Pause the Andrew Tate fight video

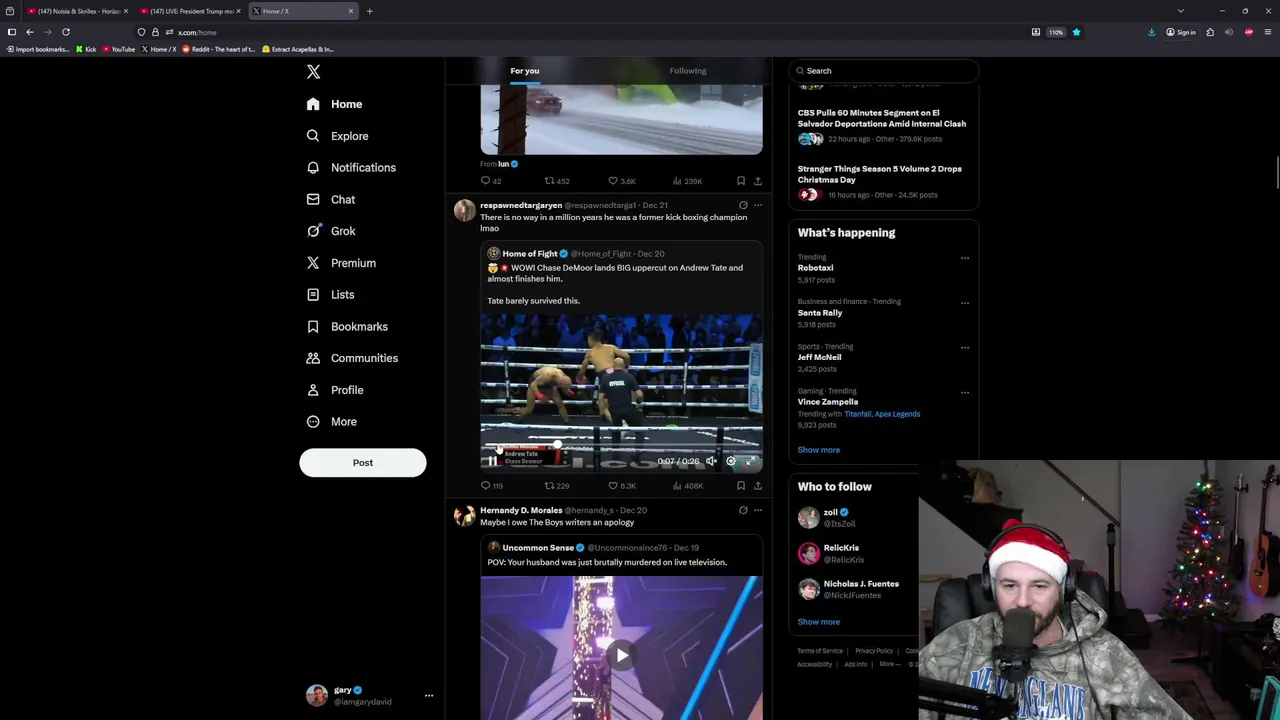click(x=492, y=461)
